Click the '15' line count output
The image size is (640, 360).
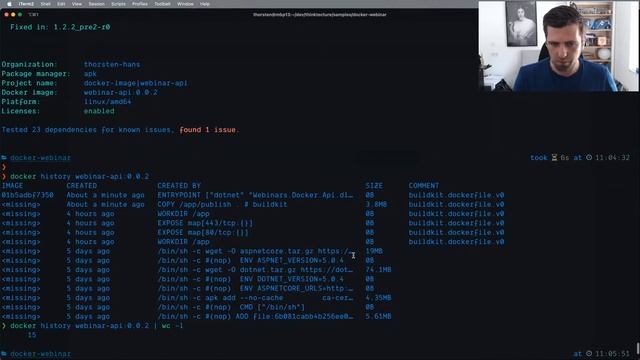(x=32, y=335)
